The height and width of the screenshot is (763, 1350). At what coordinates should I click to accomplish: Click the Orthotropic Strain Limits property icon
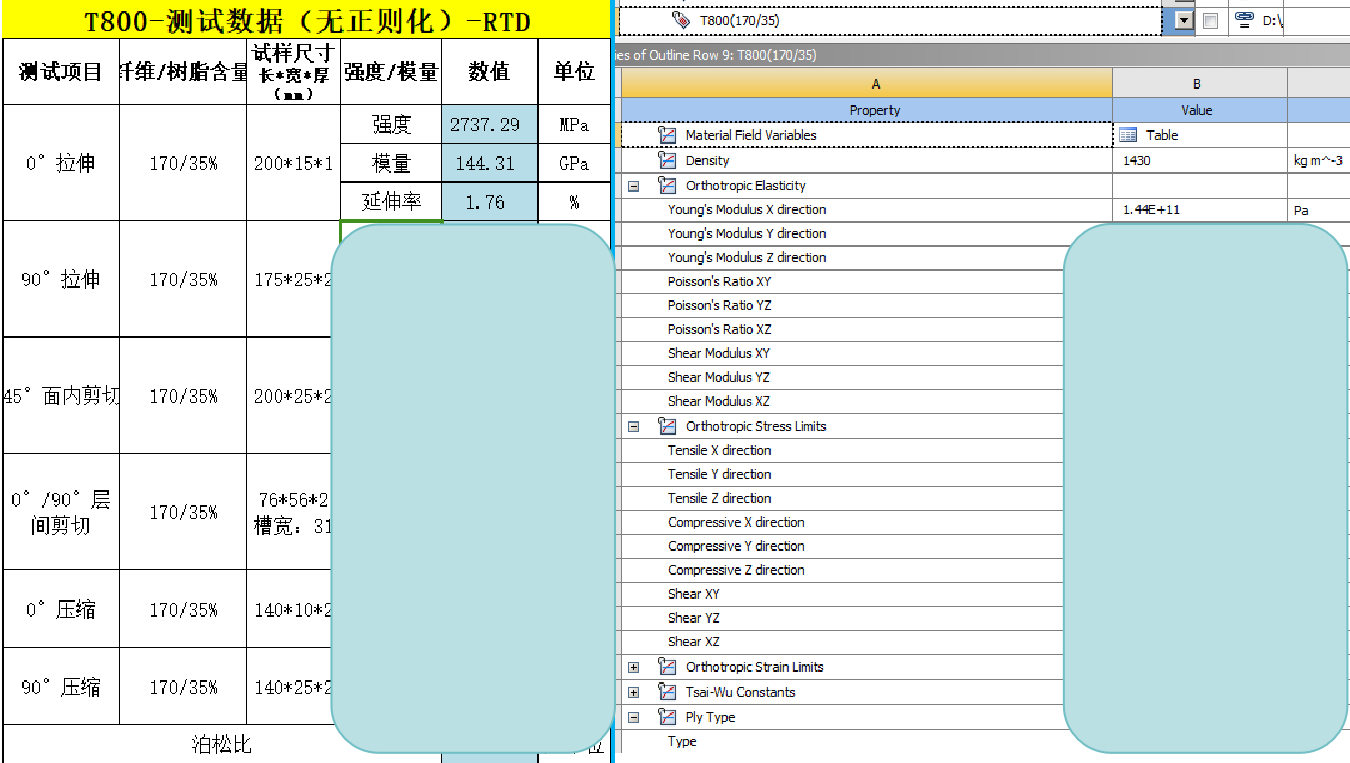(667, 667)
